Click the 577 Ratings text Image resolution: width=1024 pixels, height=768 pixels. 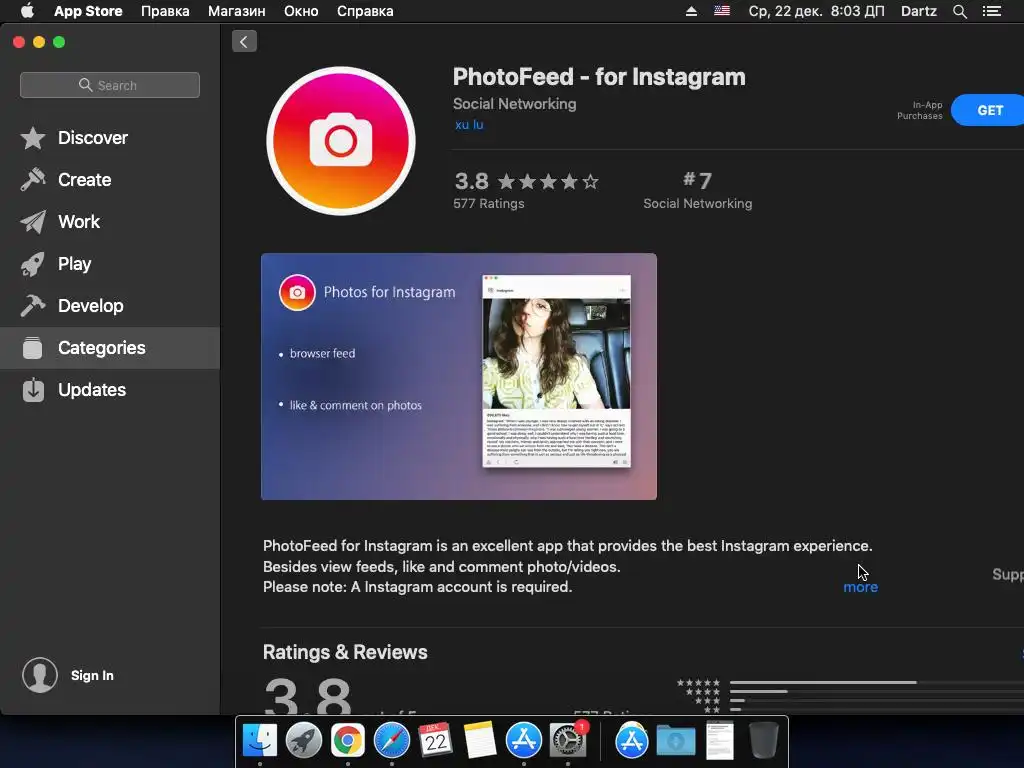click(x=489, y=204)
